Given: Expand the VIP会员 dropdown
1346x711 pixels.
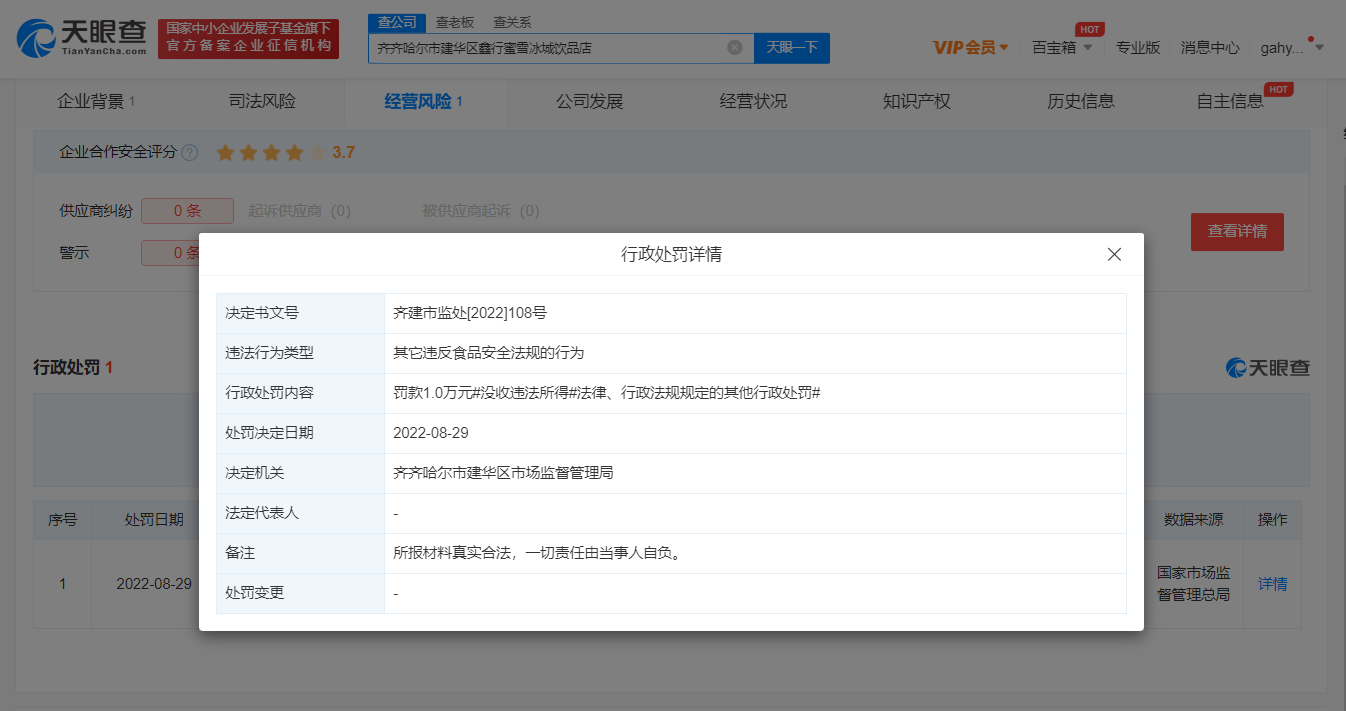Looking at the screenshot, I should tap(970, 47).
